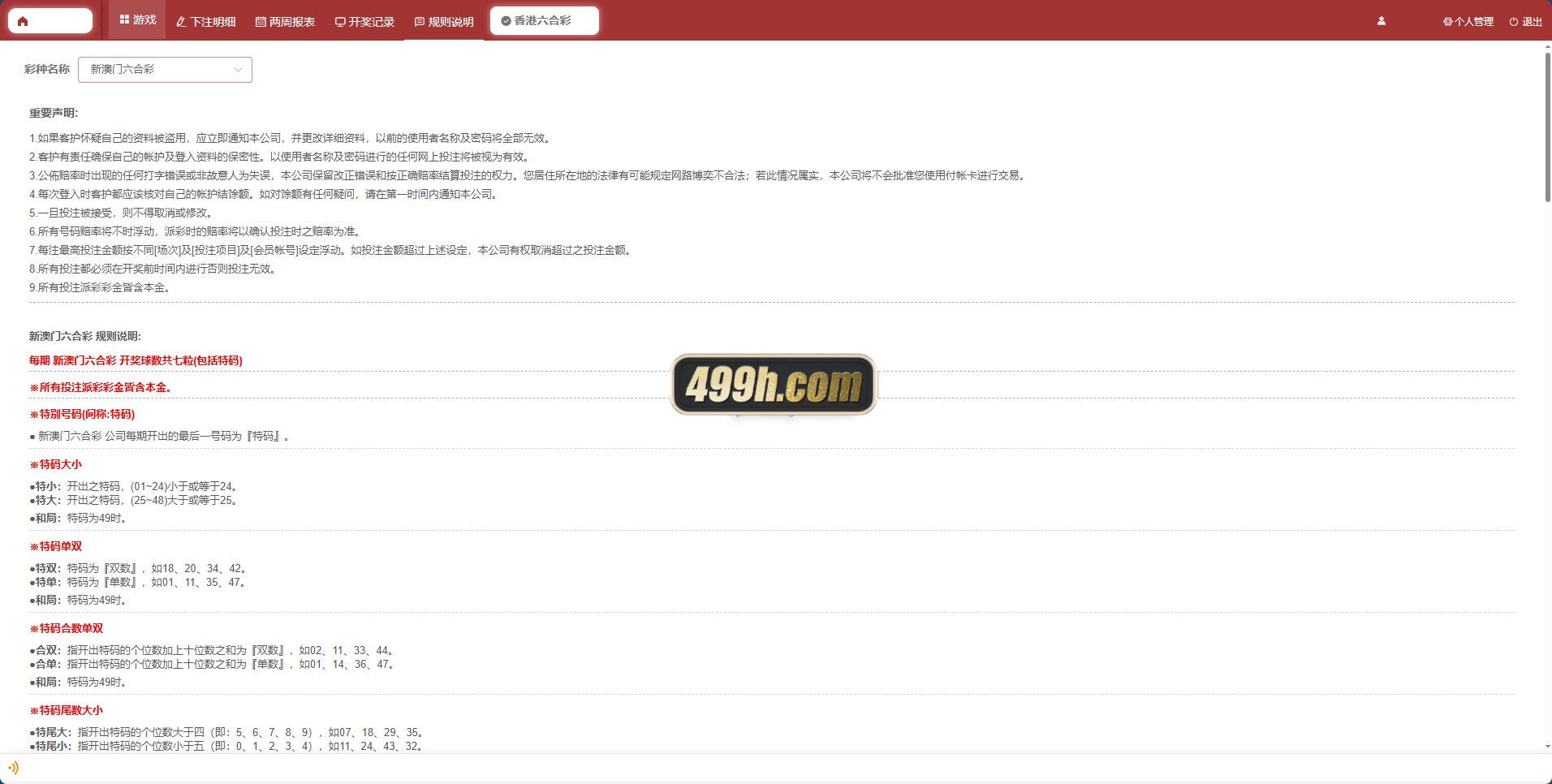The image size is (1552, 784).
Task: Click rule 5 一旦投注被接受 text
Action: (123, 213)
